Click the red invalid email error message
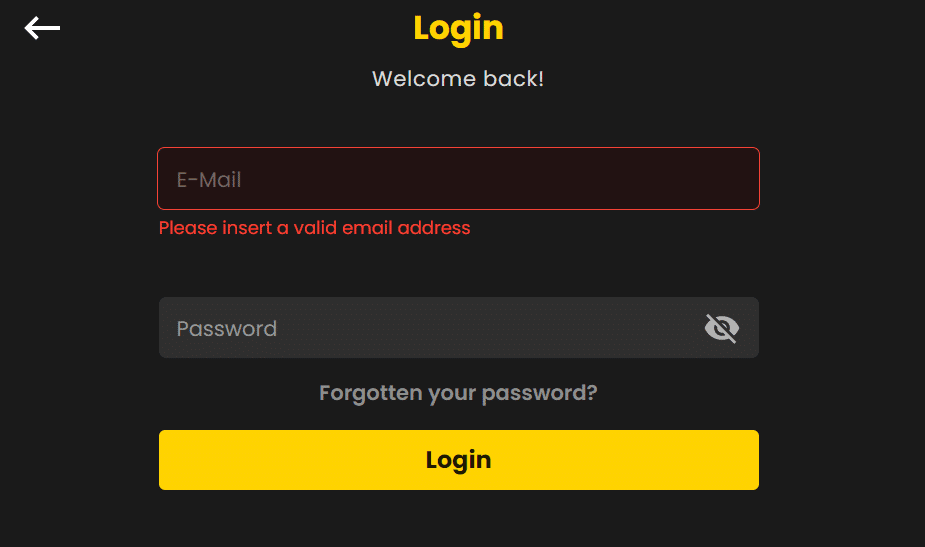Viewport: 925px width, 547px height. [x=314, y=228]
